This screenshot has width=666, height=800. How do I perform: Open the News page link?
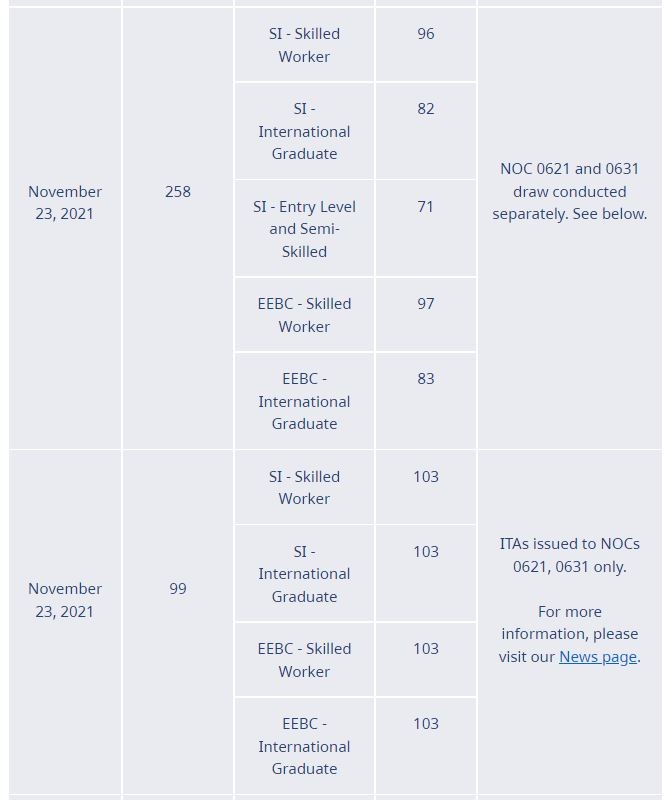point(598,657)
